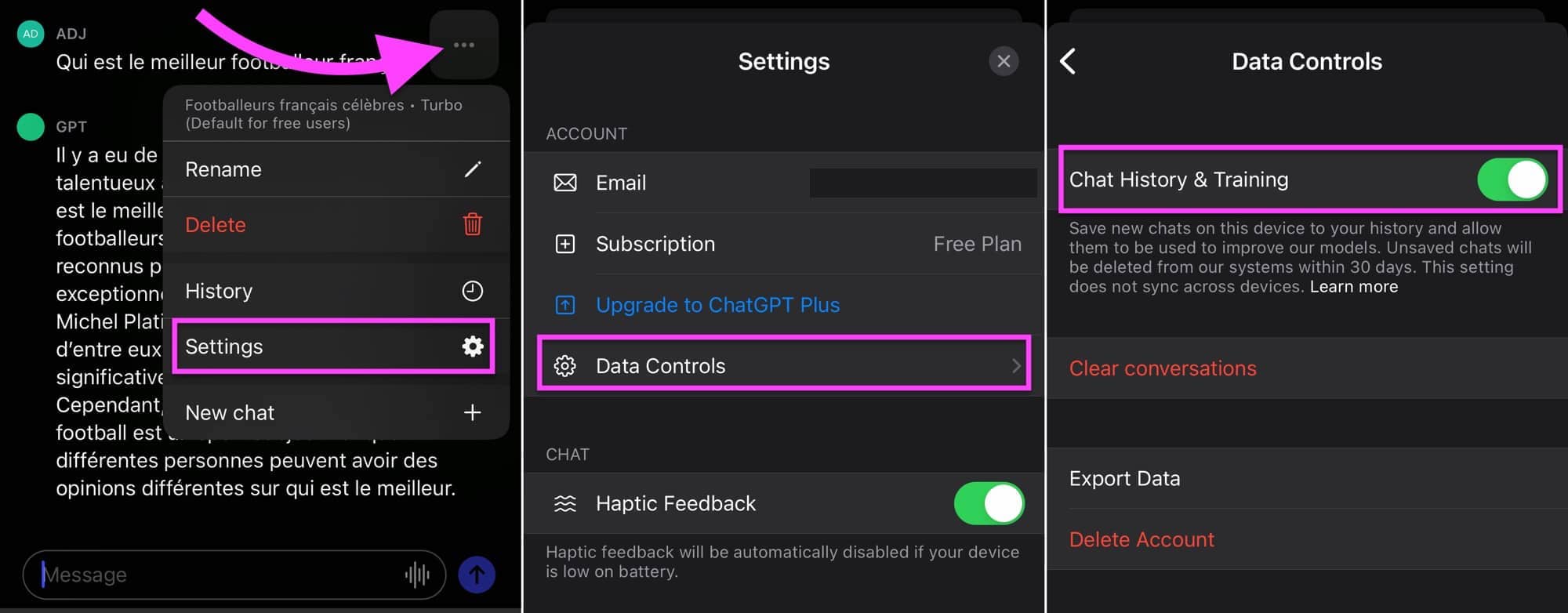
Task: Click the clock icon beside History
Action: coord(473,291)
